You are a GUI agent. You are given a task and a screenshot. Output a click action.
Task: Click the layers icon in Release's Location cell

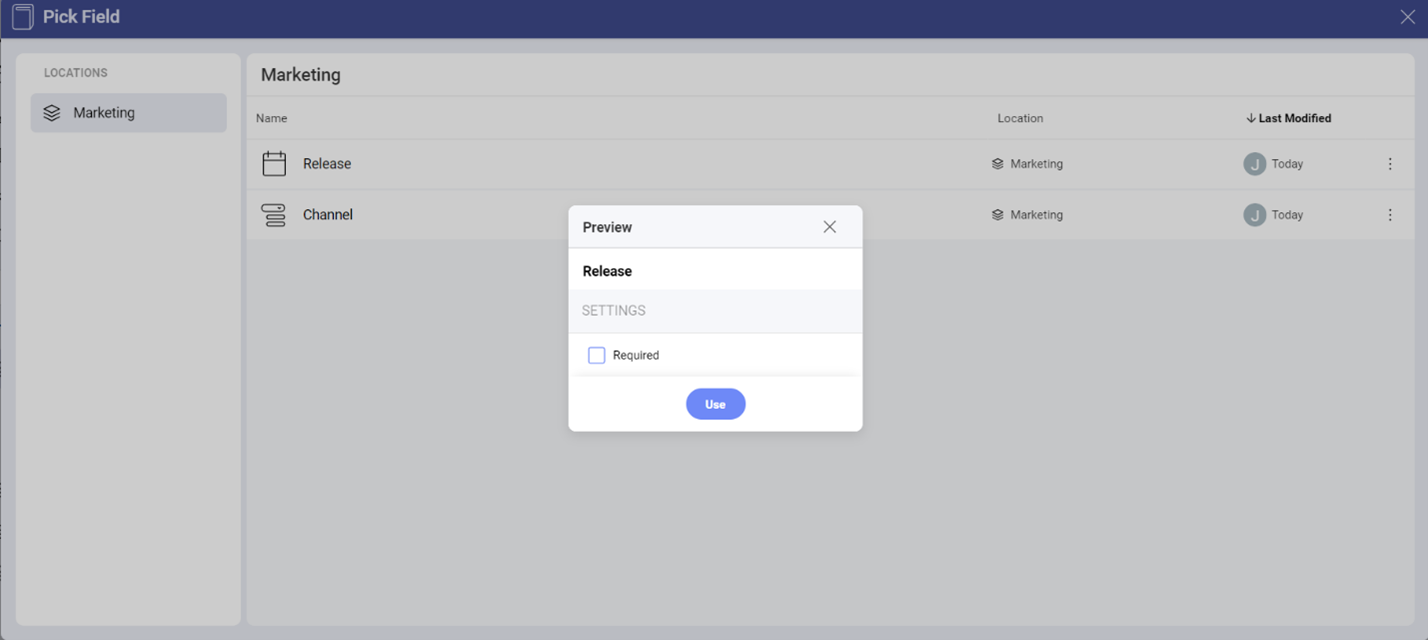pos(997,164)
